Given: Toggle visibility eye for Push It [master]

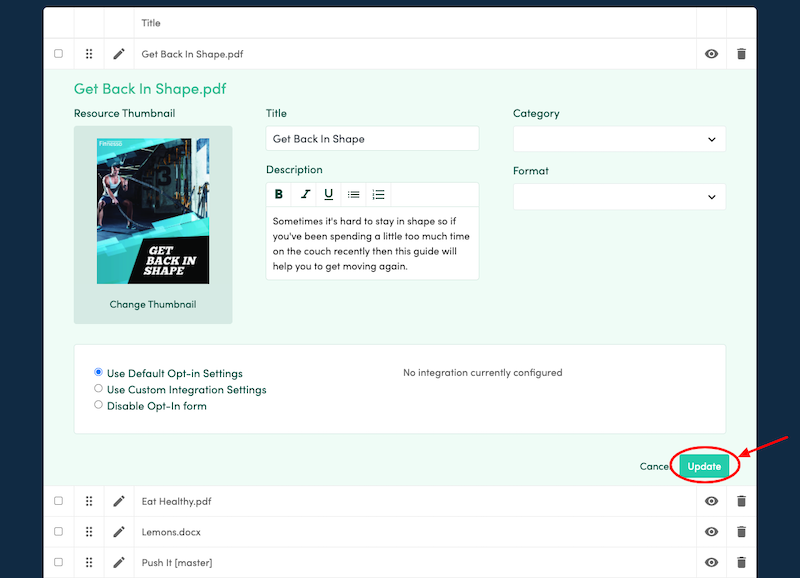Looking at the screenshot, I should (711, 562).
